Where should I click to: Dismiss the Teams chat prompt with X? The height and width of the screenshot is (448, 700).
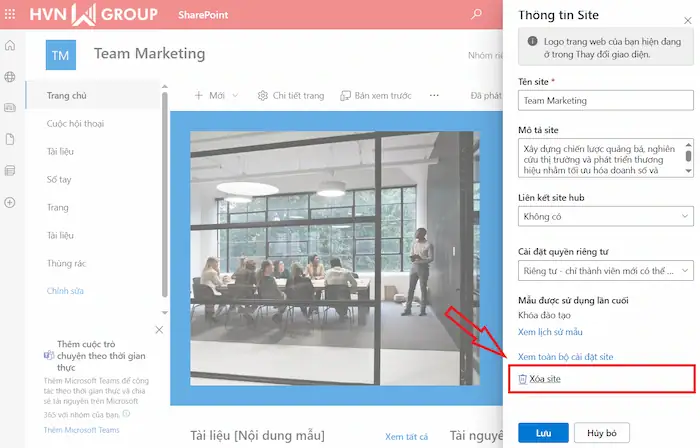click(x=158, y=330)
